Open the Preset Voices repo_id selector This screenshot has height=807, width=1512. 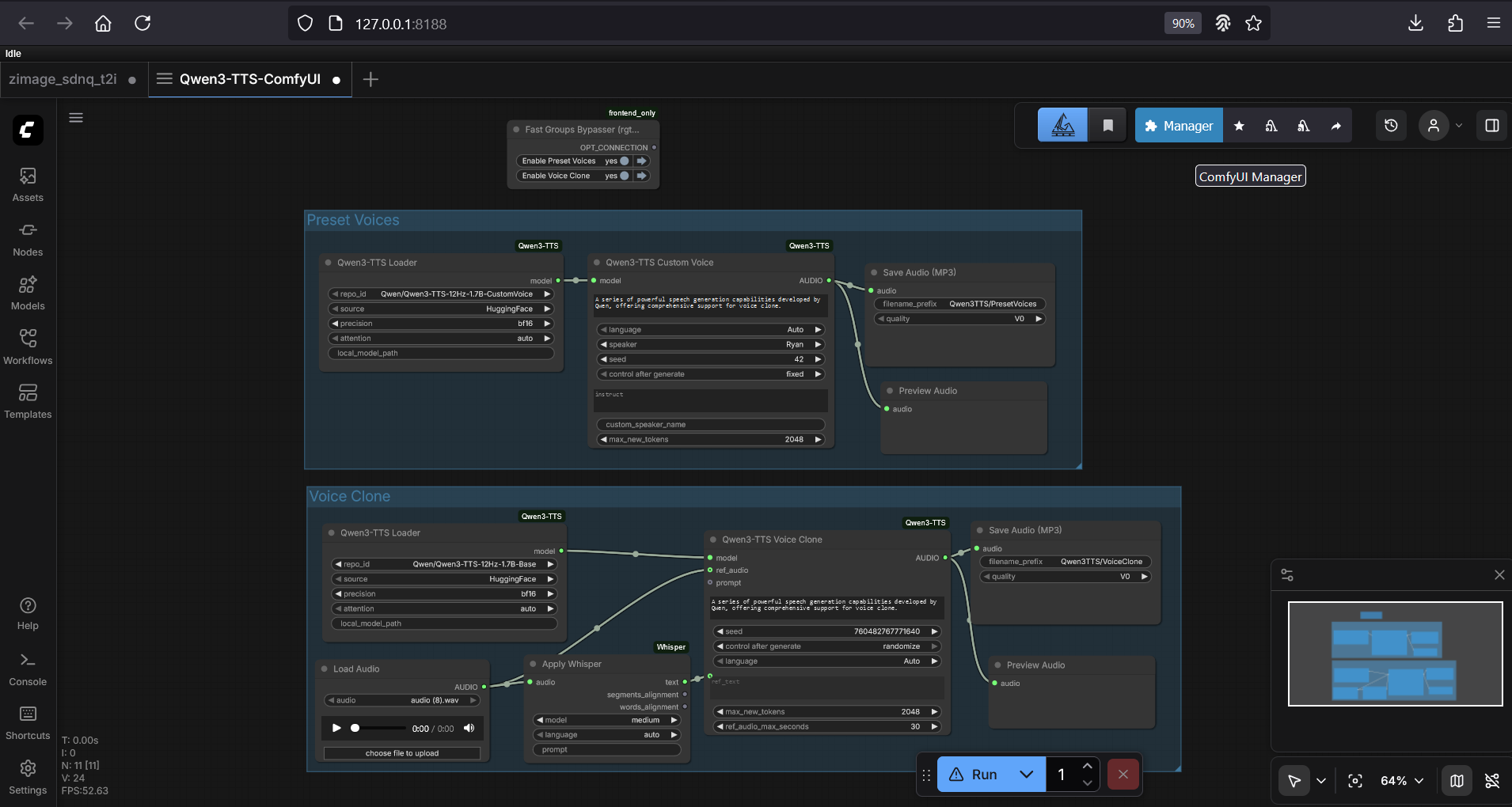click(441, 294)
